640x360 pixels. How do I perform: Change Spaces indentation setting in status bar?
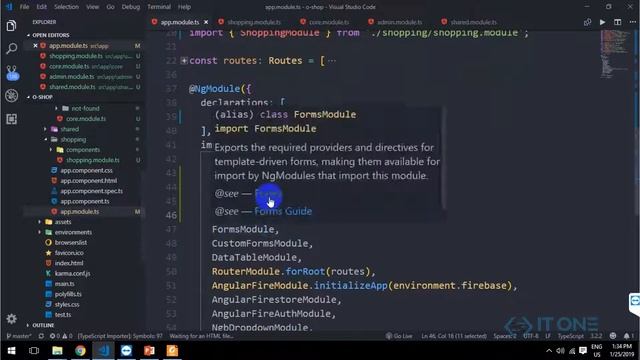pos(505,336)
